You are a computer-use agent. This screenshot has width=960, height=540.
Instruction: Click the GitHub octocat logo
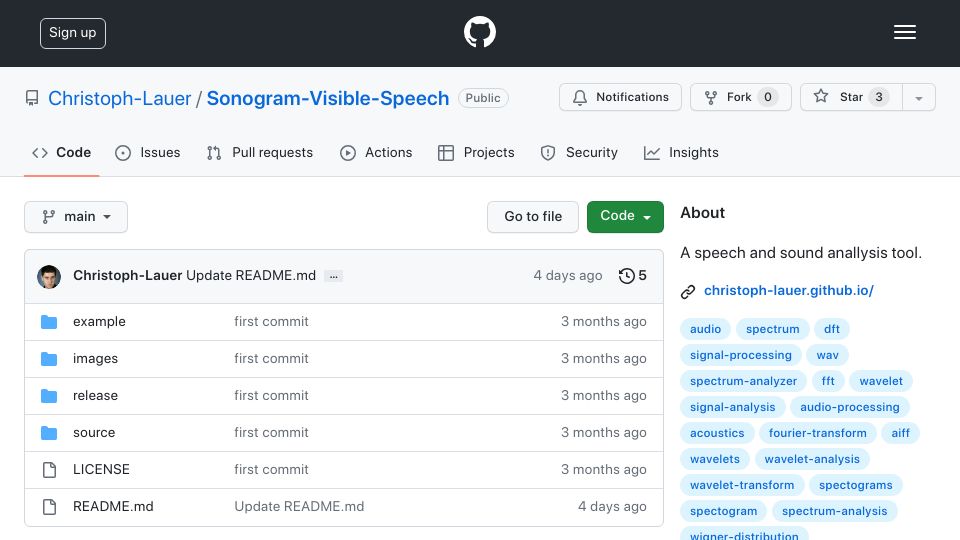coord(479,32)
